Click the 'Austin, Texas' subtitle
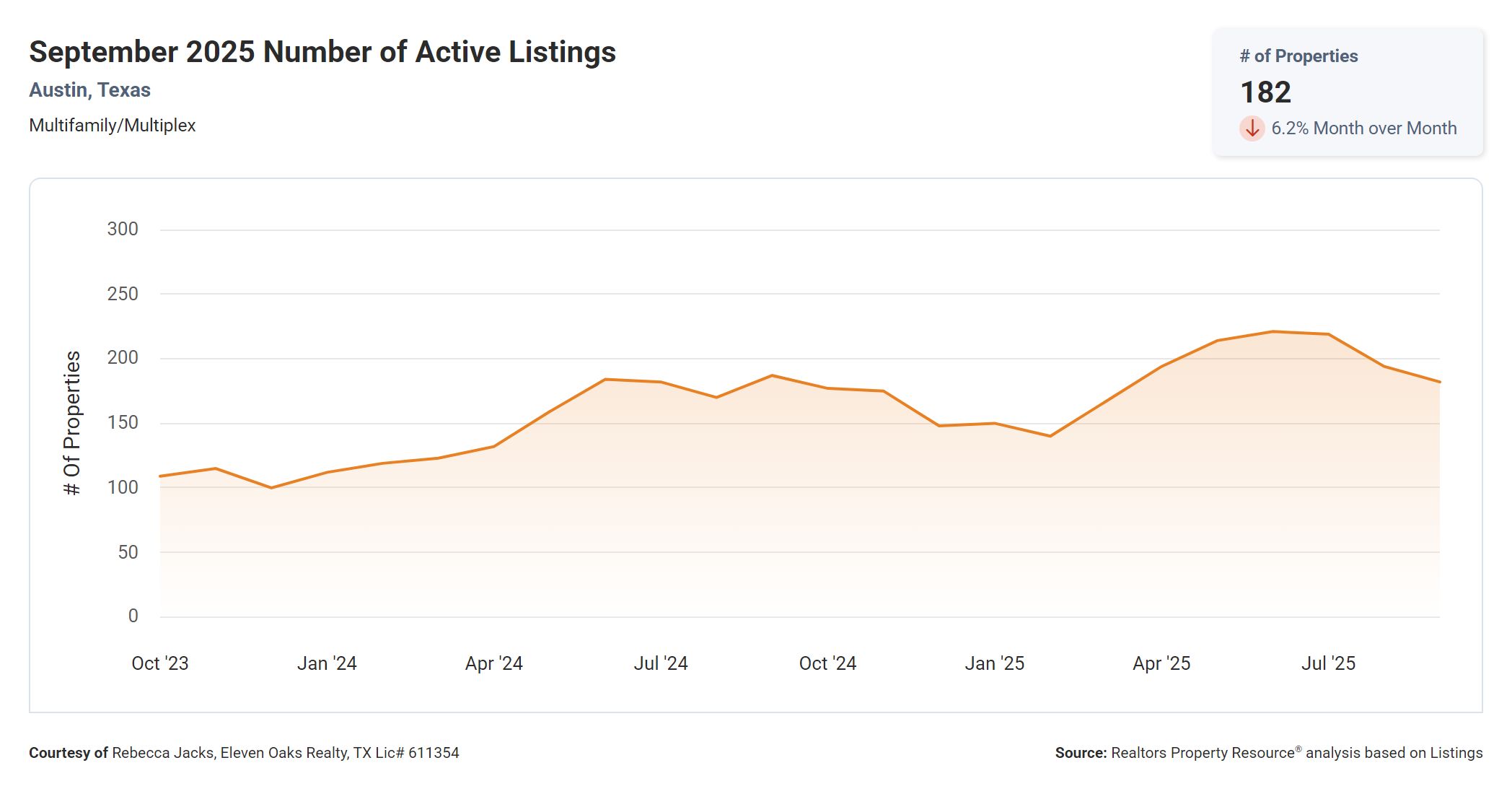 pos(89,90)
